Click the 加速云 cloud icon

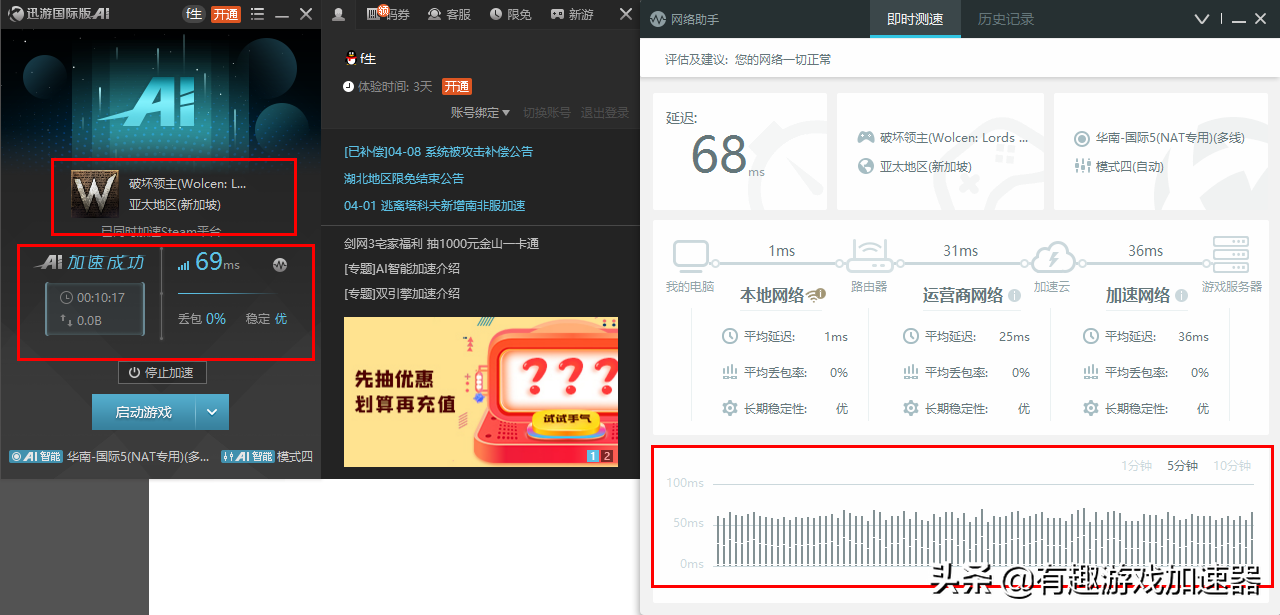point(1052,257)
